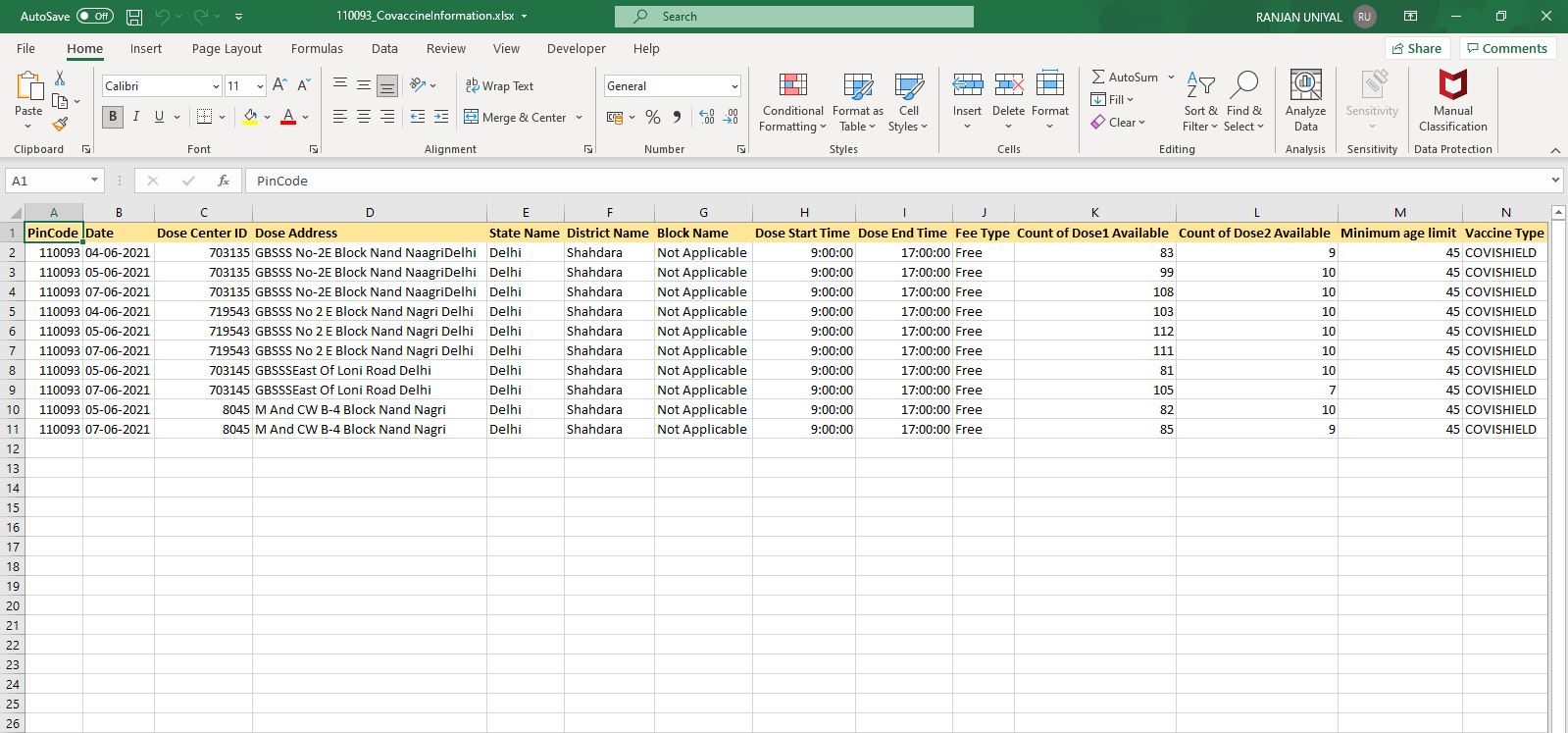1568x733 pixels.
Task: Click the Name Box showing A1
Action: coord(46,181)
